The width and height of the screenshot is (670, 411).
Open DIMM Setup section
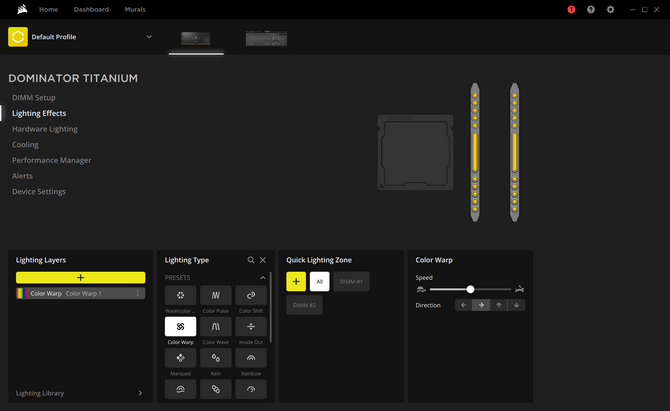click(34, 97)
